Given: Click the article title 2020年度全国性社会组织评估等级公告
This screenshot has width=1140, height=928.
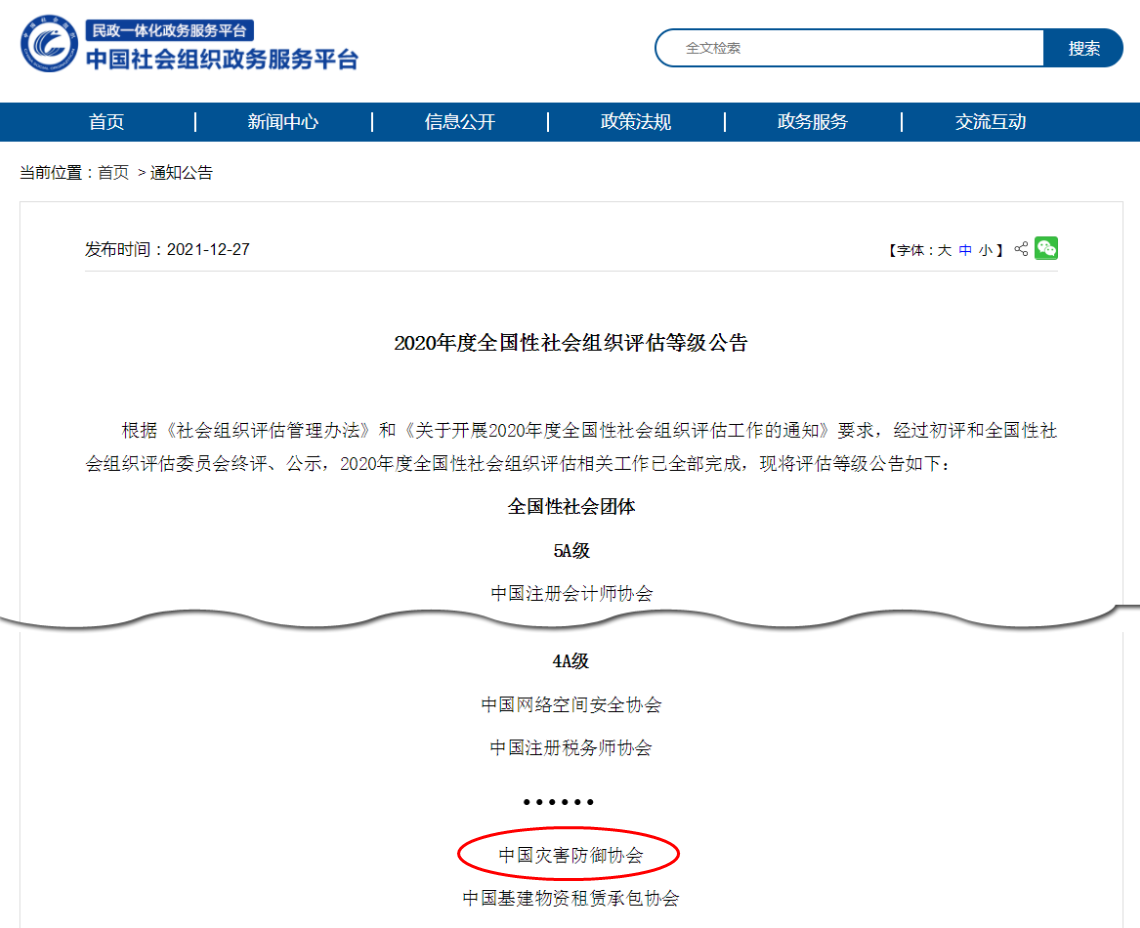Looking at the screenshot, I should (571, 343).
